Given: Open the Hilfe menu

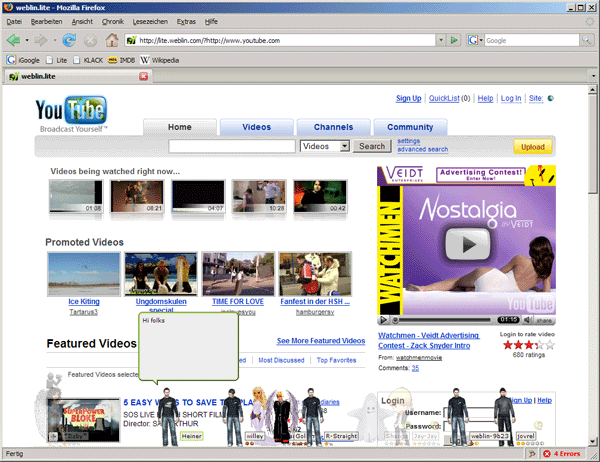Looking at the screenshot, I should [211, 21].
